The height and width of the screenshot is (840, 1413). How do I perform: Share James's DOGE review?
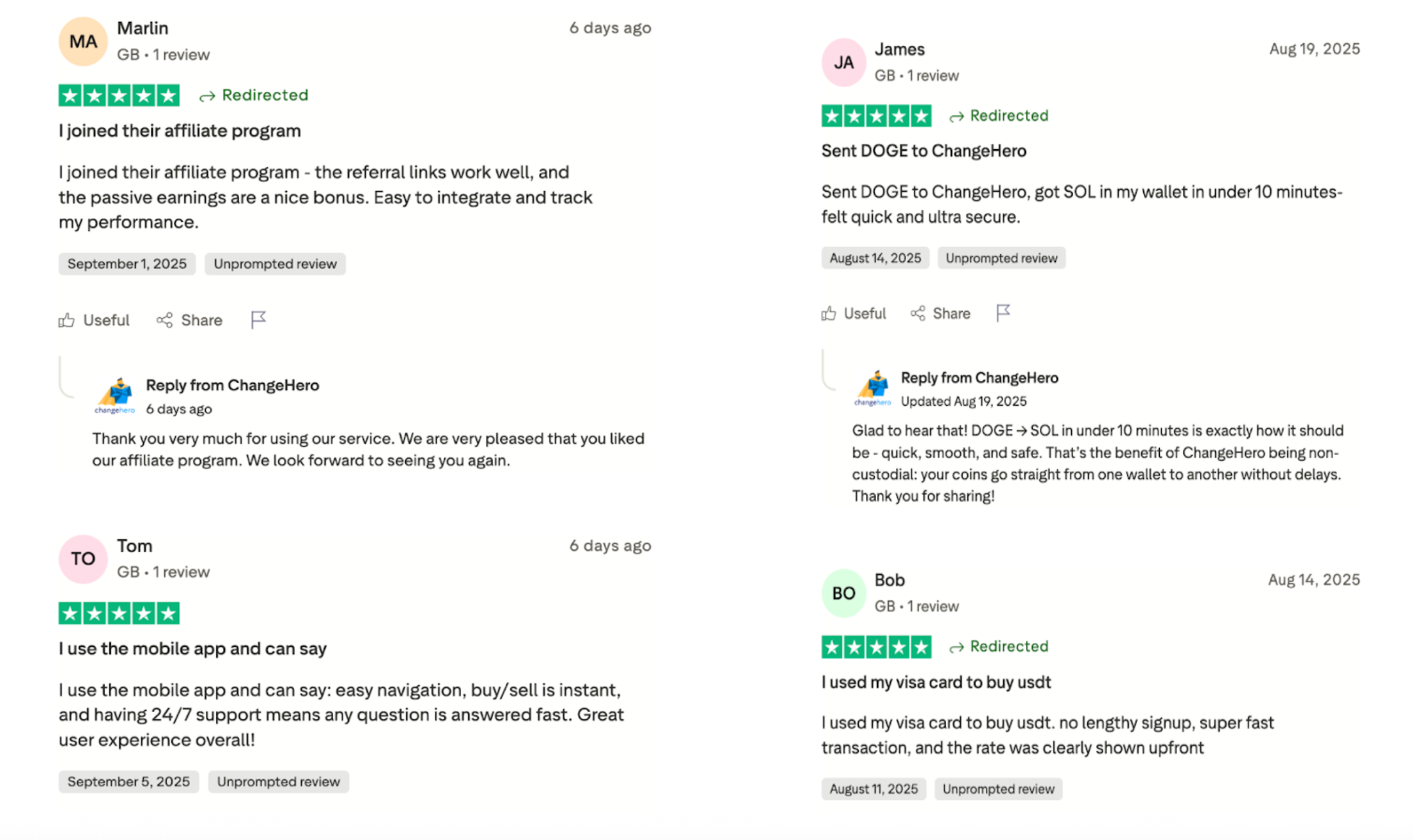click(940, 314)
